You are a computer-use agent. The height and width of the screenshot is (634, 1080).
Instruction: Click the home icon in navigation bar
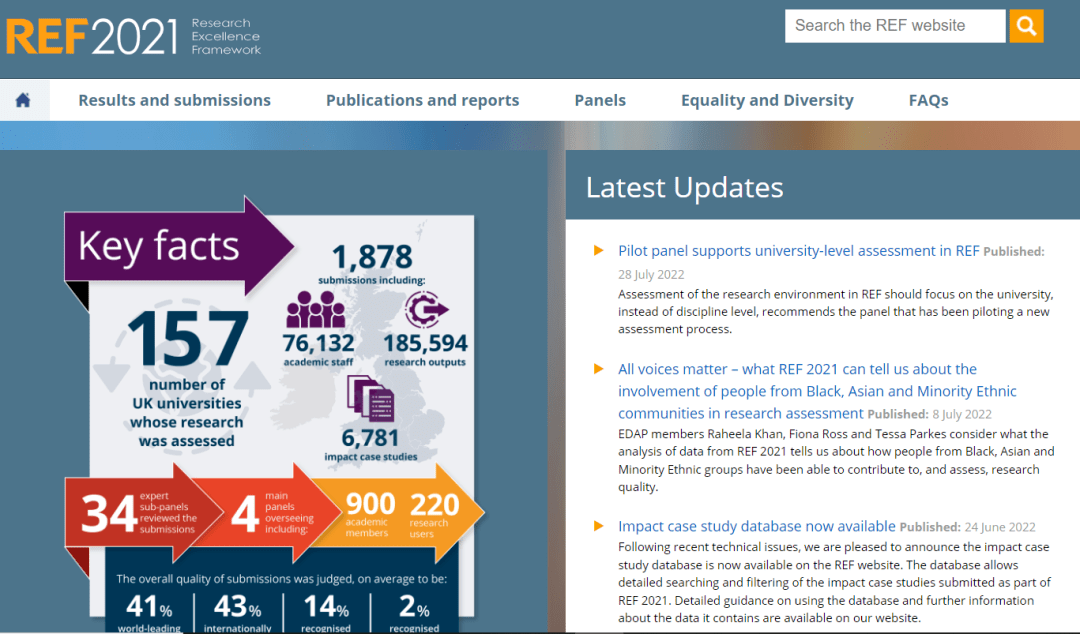[23, 100]
